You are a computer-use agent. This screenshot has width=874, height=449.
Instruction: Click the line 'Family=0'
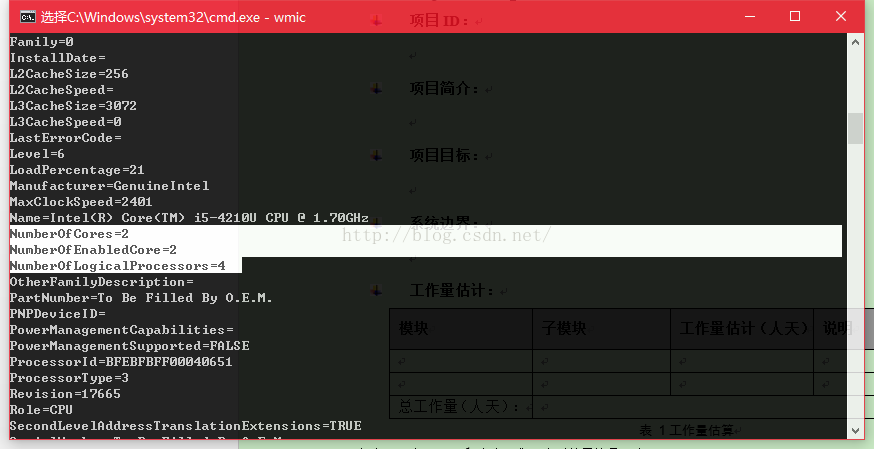tap(42, 42)
